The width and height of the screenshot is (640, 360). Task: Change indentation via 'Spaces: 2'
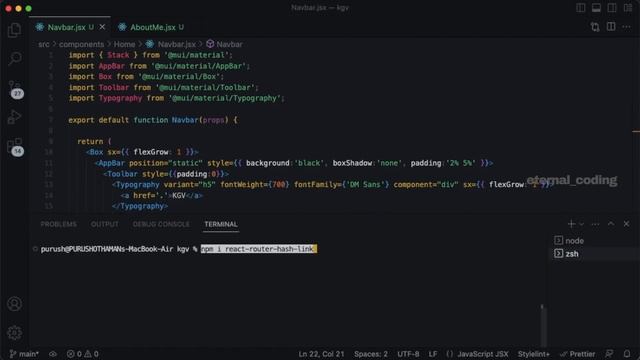coord(371,354)
